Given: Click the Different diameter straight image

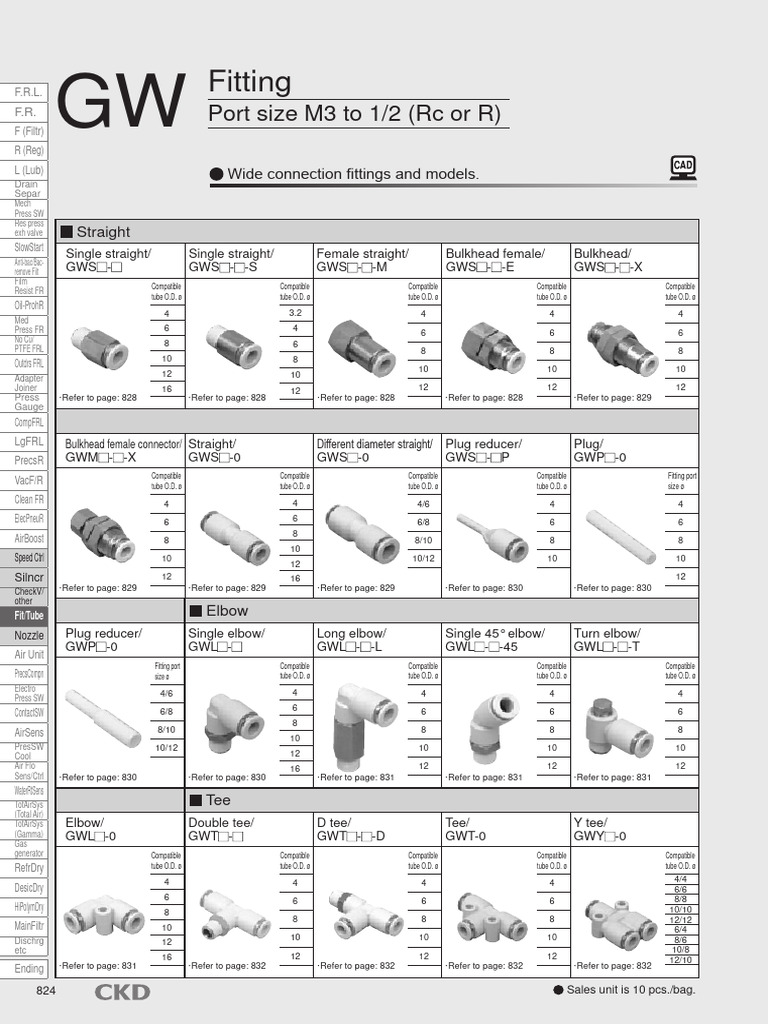Looking at the screenshot, I should [362, 534].
